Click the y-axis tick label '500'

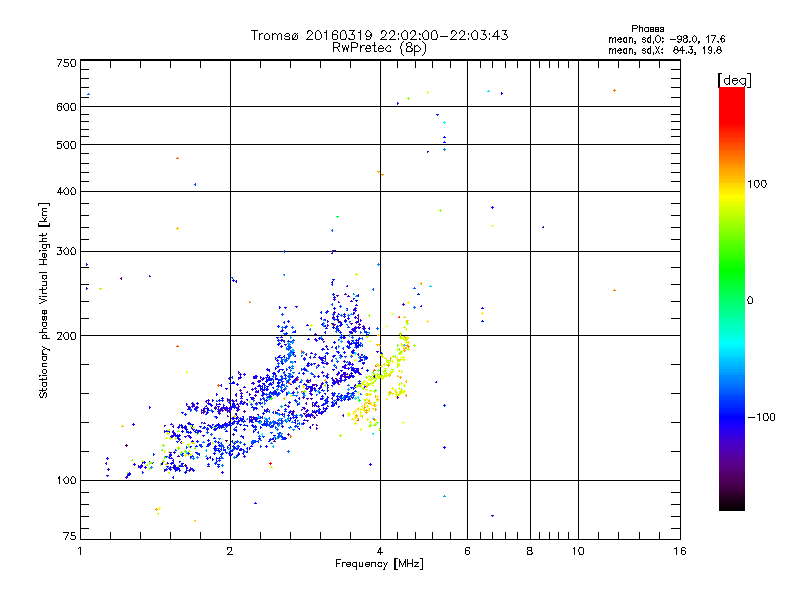[66, 145]
